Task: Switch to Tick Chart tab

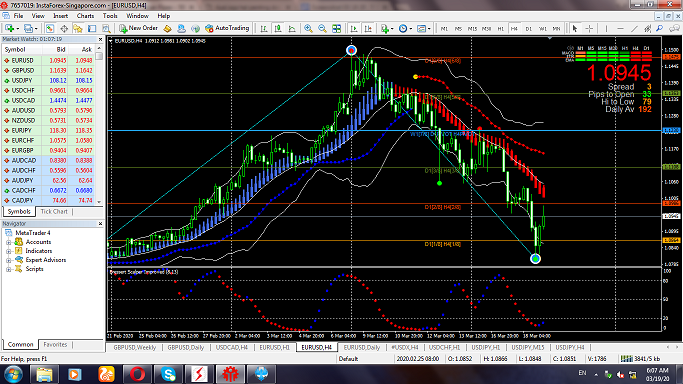Action: [54, 212]
